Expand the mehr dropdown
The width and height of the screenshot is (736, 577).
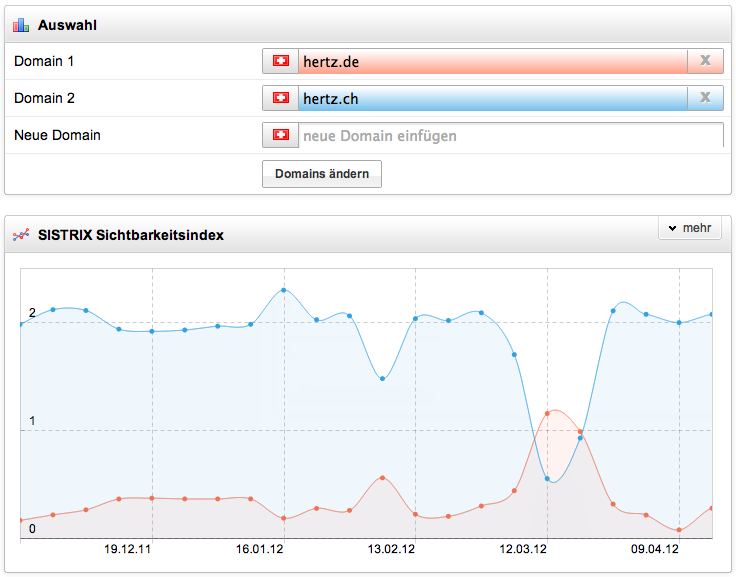pos(689,229)
